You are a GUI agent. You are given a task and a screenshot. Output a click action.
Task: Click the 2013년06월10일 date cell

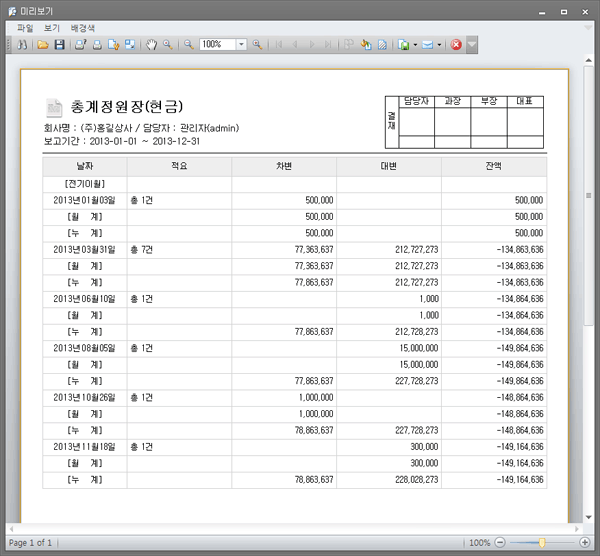click(85, 299)
